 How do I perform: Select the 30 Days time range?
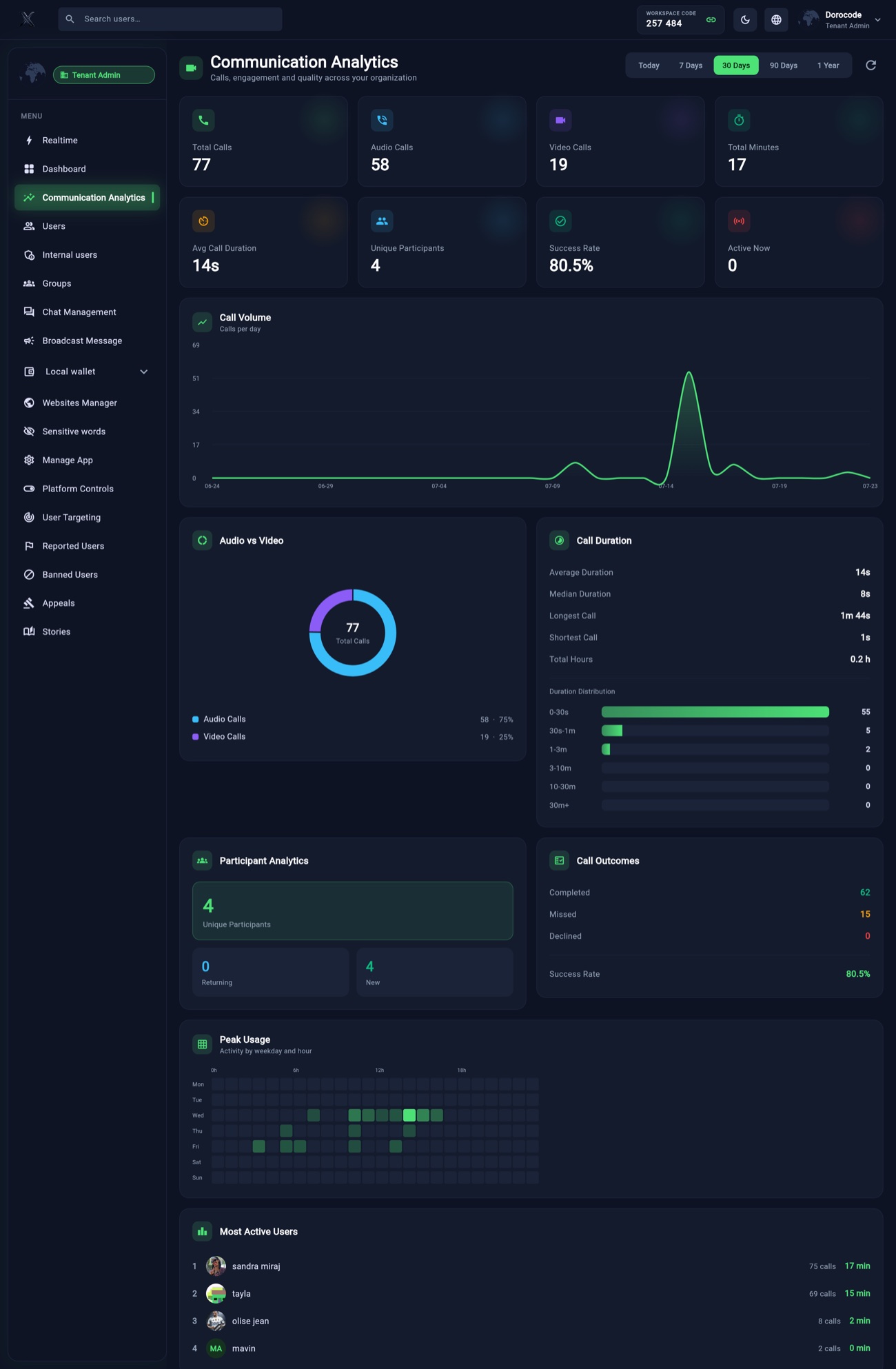click(736, 65)
